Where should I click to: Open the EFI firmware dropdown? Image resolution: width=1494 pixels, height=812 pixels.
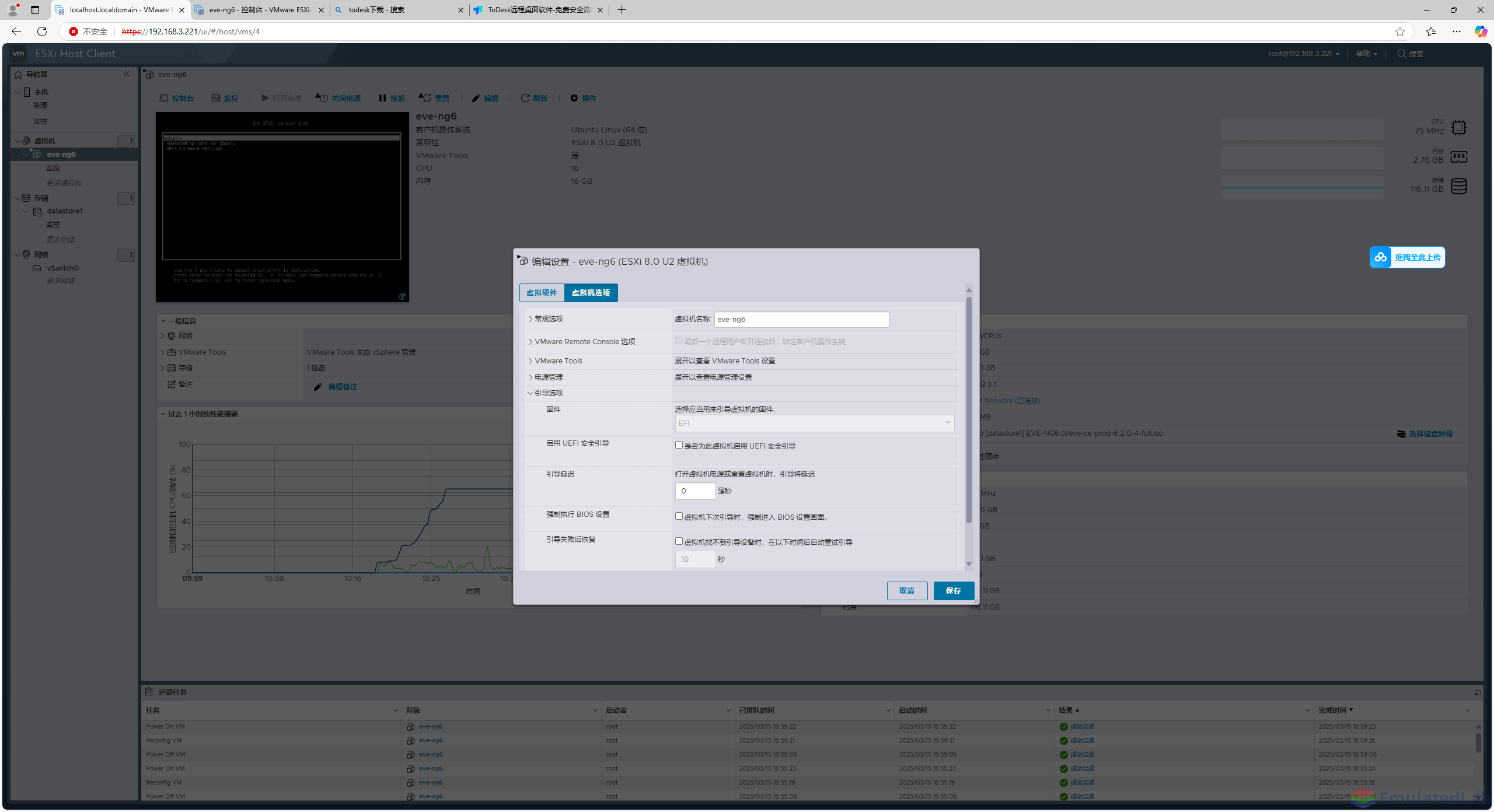point(814,423)
